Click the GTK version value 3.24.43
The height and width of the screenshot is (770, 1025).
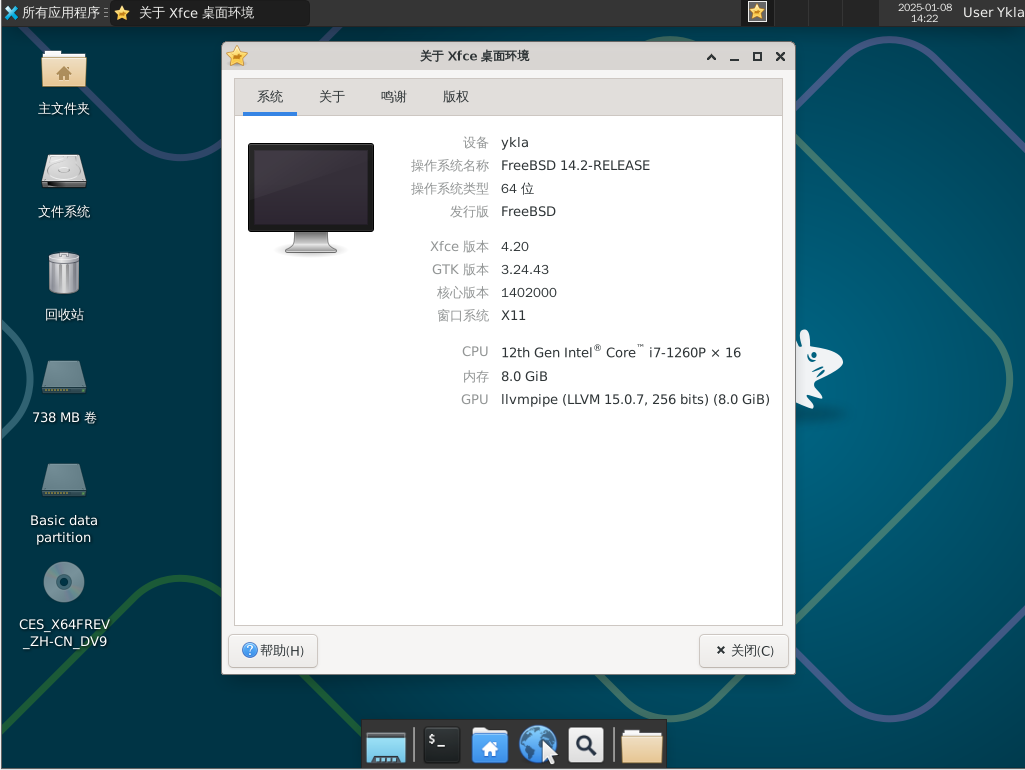tap(525, 269)
